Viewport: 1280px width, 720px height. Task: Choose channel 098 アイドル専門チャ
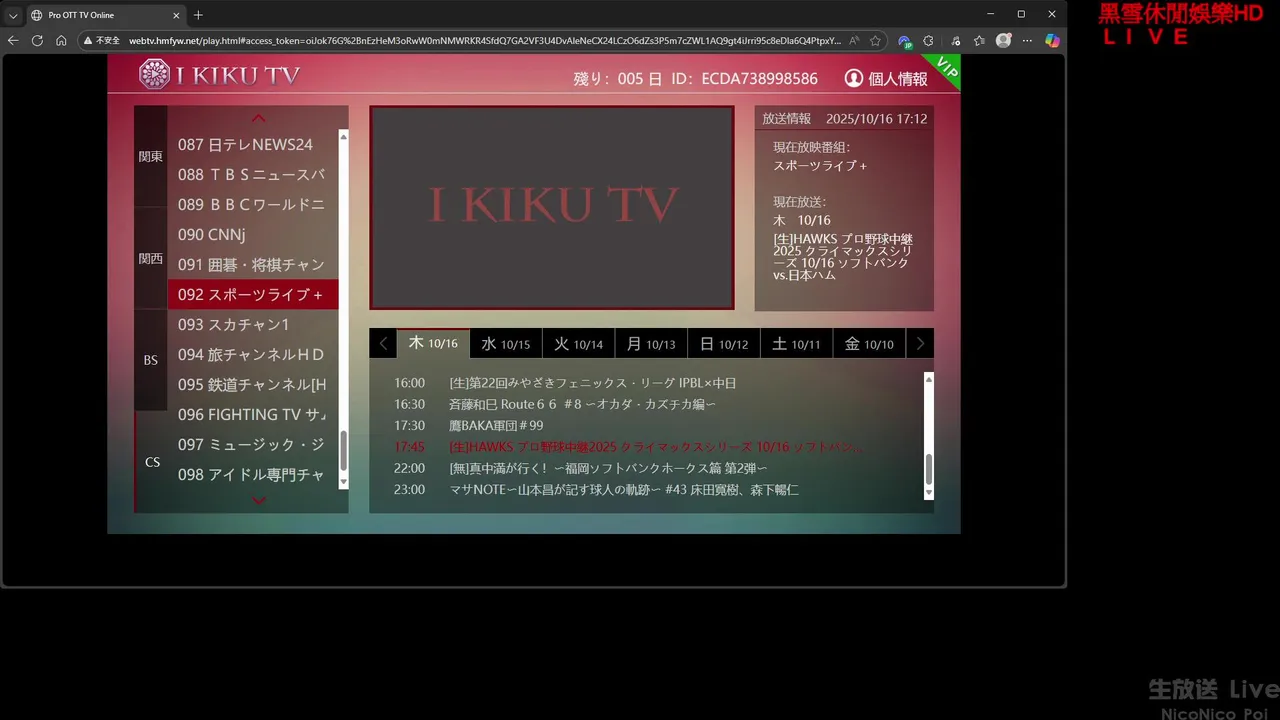pos(252,475)
